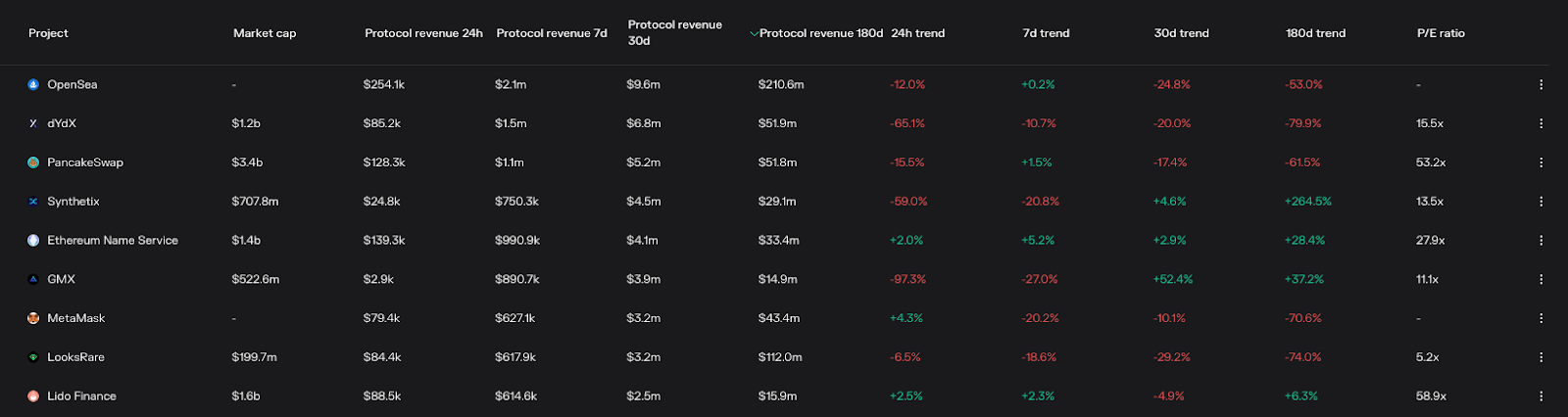Sort by the Market cap column header

265,33
